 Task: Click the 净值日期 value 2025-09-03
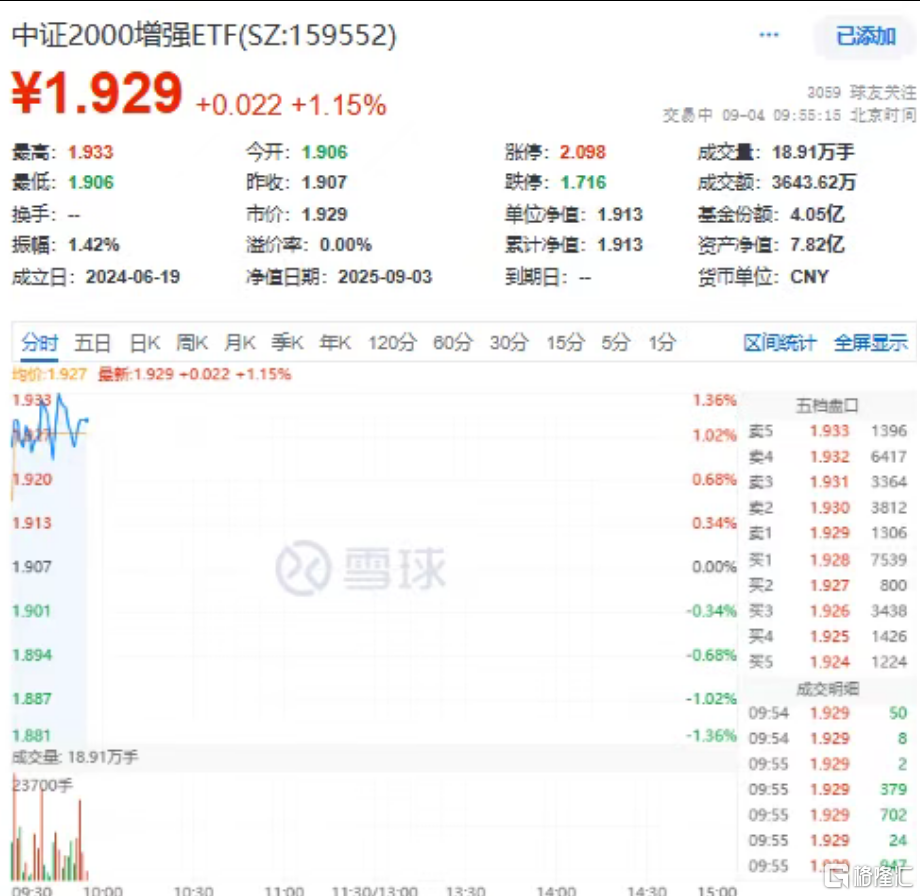[x=385, y=276]
